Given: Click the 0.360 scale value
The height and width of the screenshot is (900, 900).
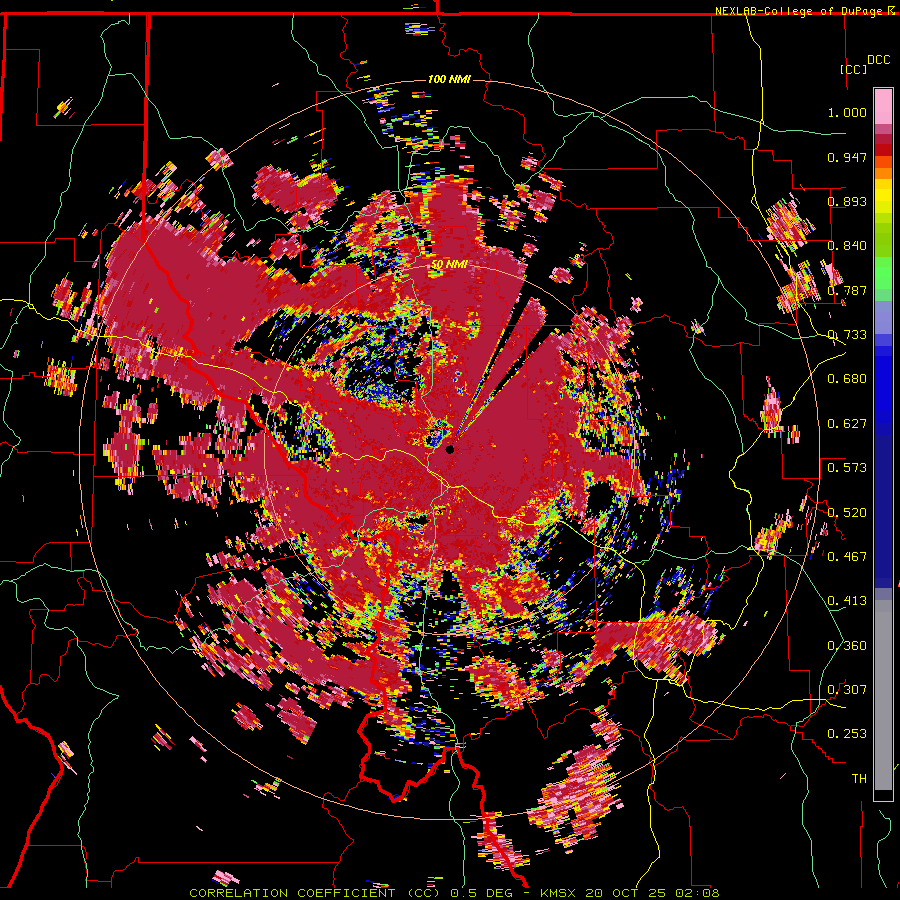Looking at the screenshot, I should point(847,646).
